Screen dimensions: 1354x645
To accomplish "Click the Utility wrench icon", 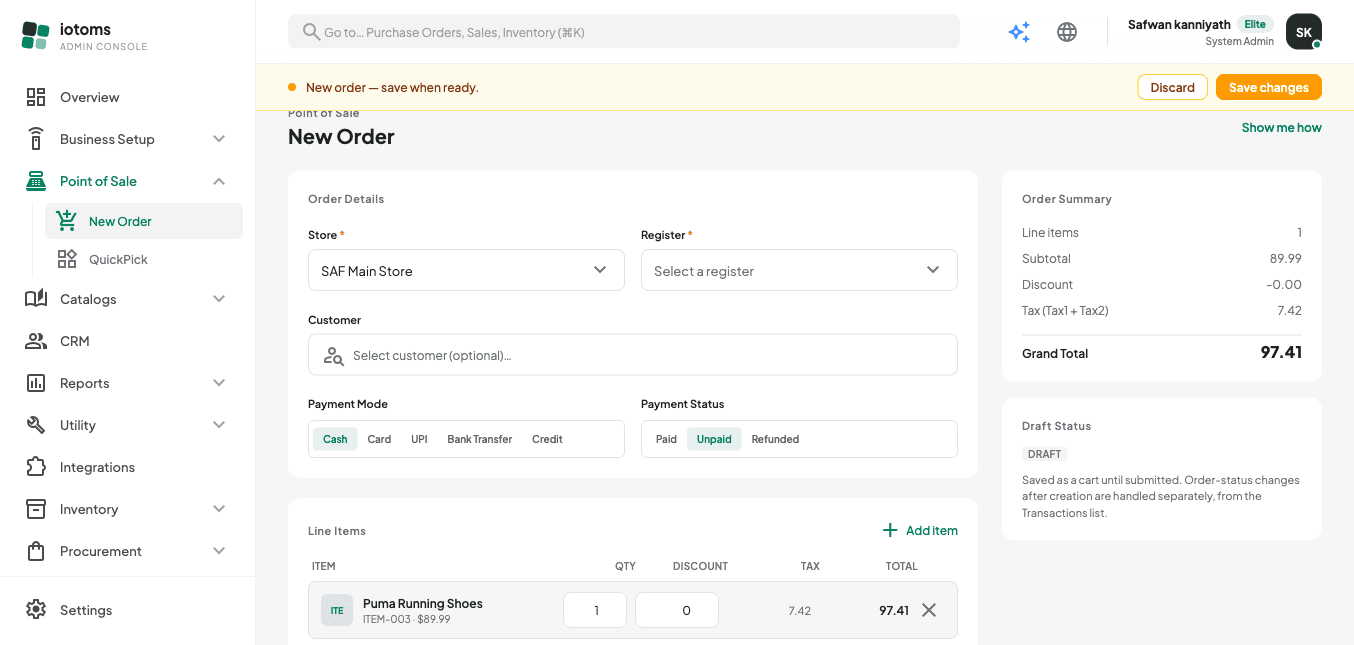I will [36, 425].
